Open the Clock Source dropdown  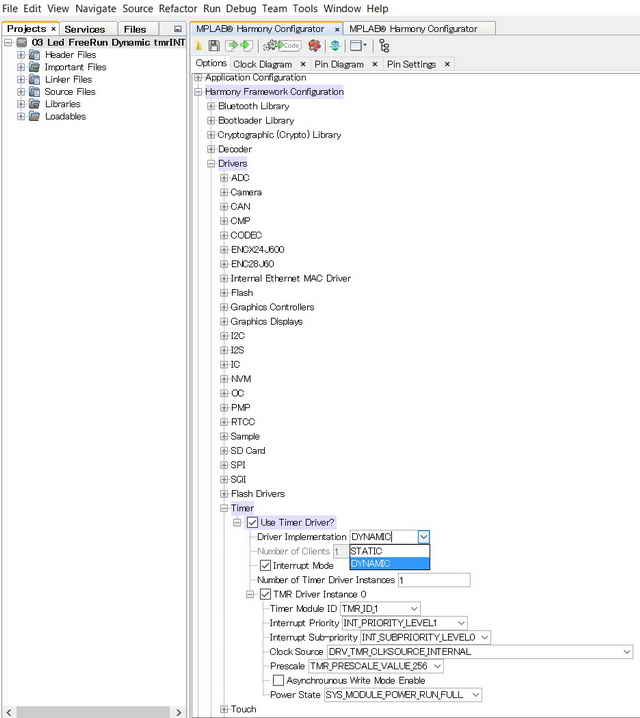click(627, 652)
